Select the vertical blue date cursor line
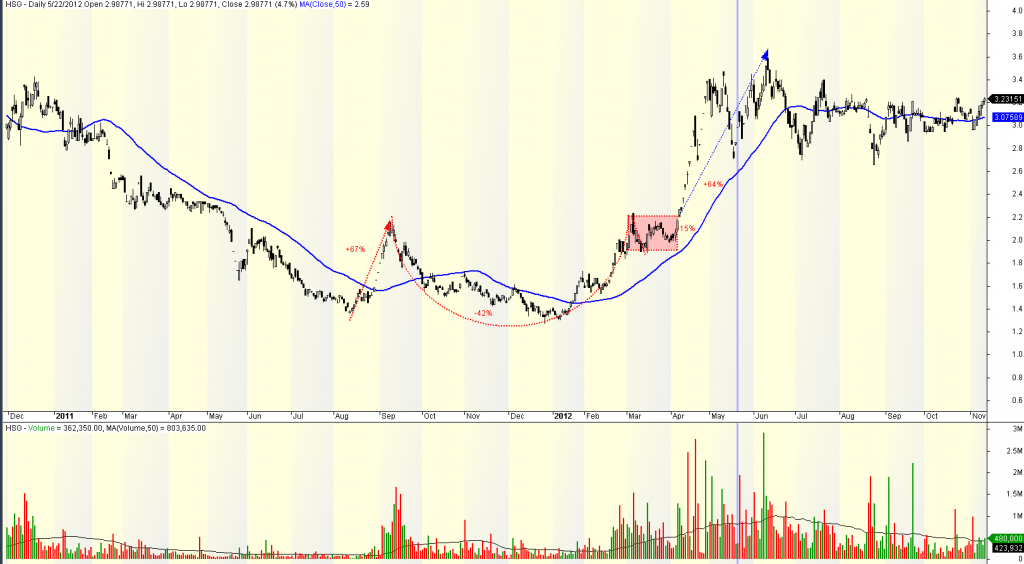This screenshot has height=564, width=1024. pos(738,250)
